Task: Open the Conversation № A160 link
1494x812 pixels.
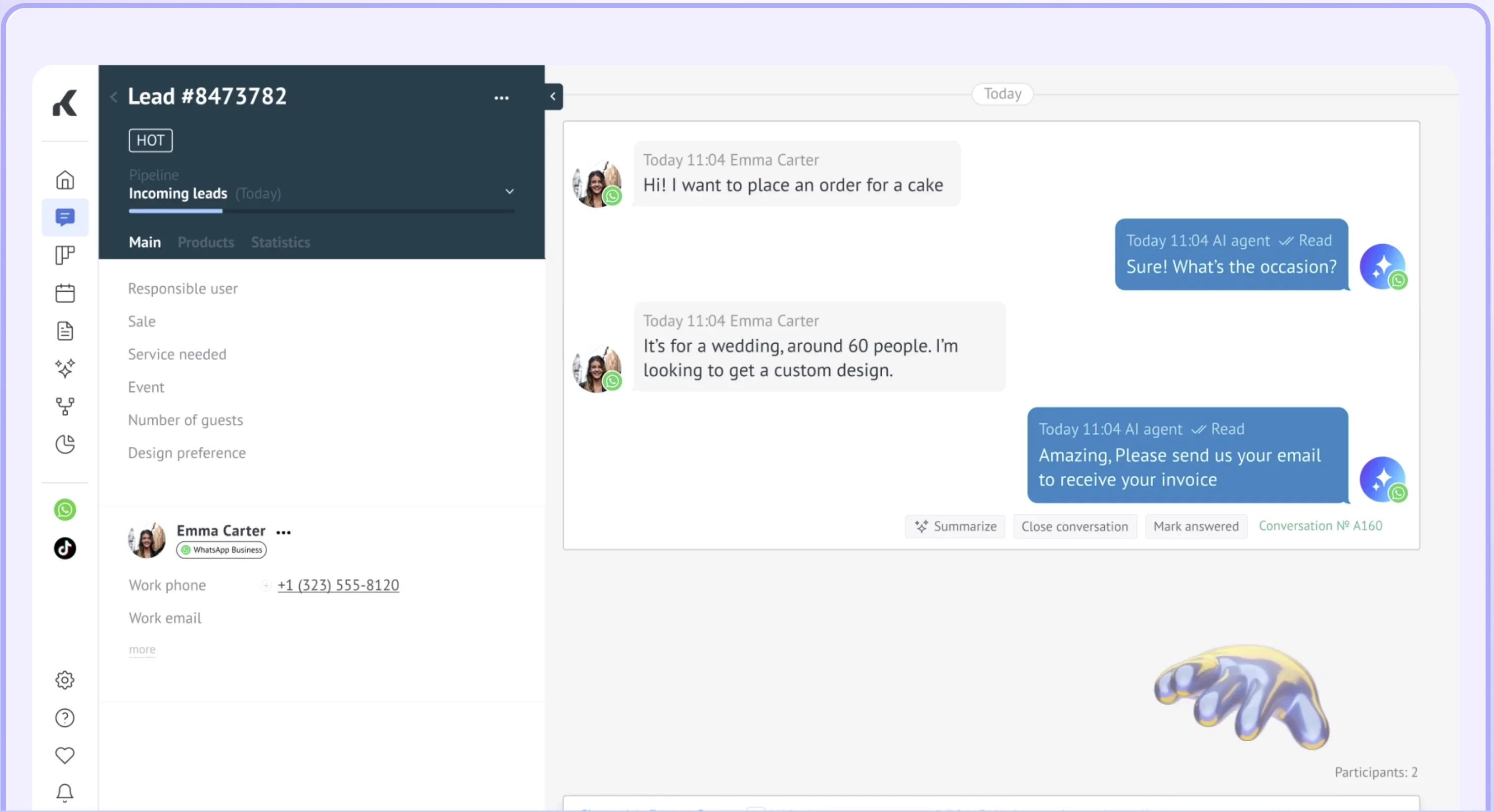Action: (x=1320, y=526)
